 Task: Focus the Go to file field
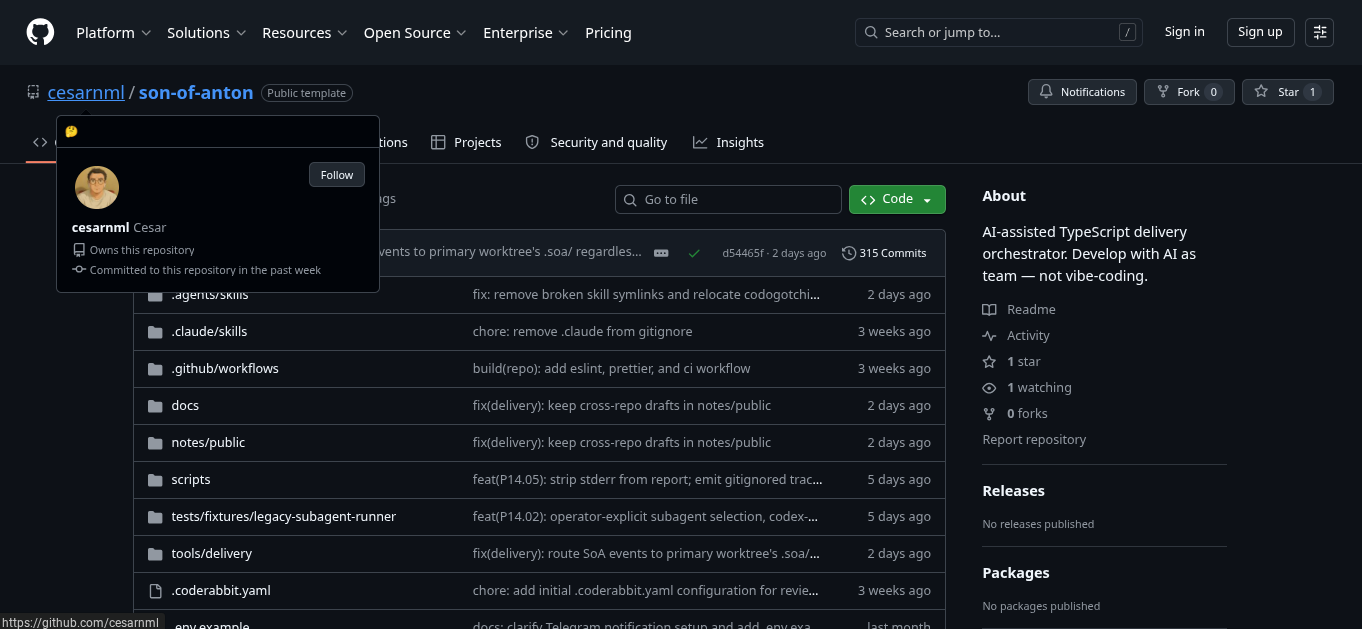(x=728, y=199)
